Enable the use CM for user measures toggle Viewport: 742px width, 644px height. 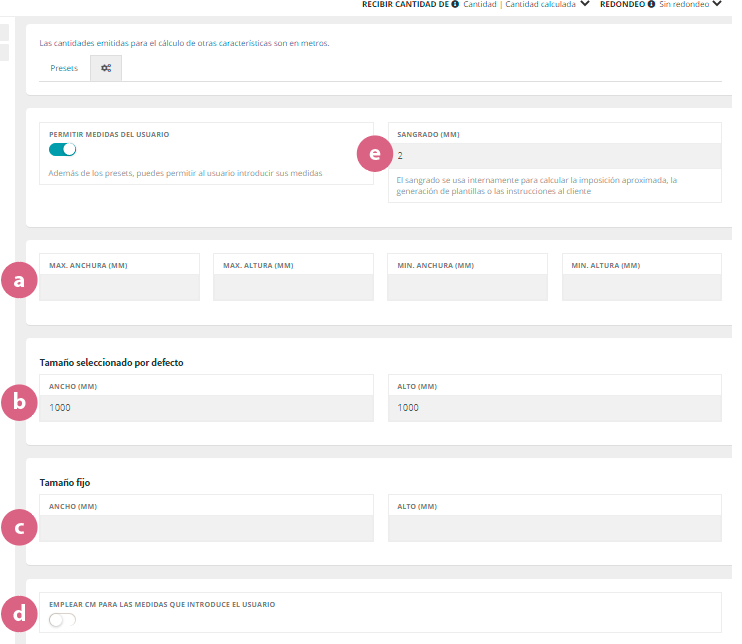coord(62,620)
